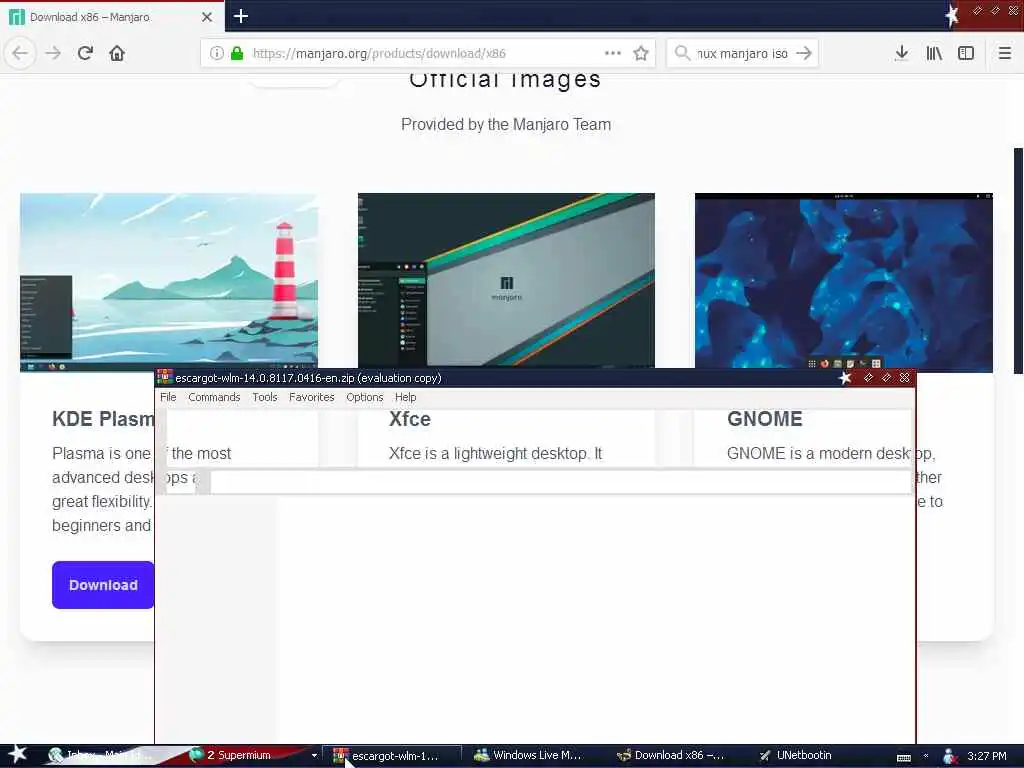This screenshot has height=768, width=1024.
Task: Switch to Download x86 Firefox taskbar button
Action: (671, 755)
